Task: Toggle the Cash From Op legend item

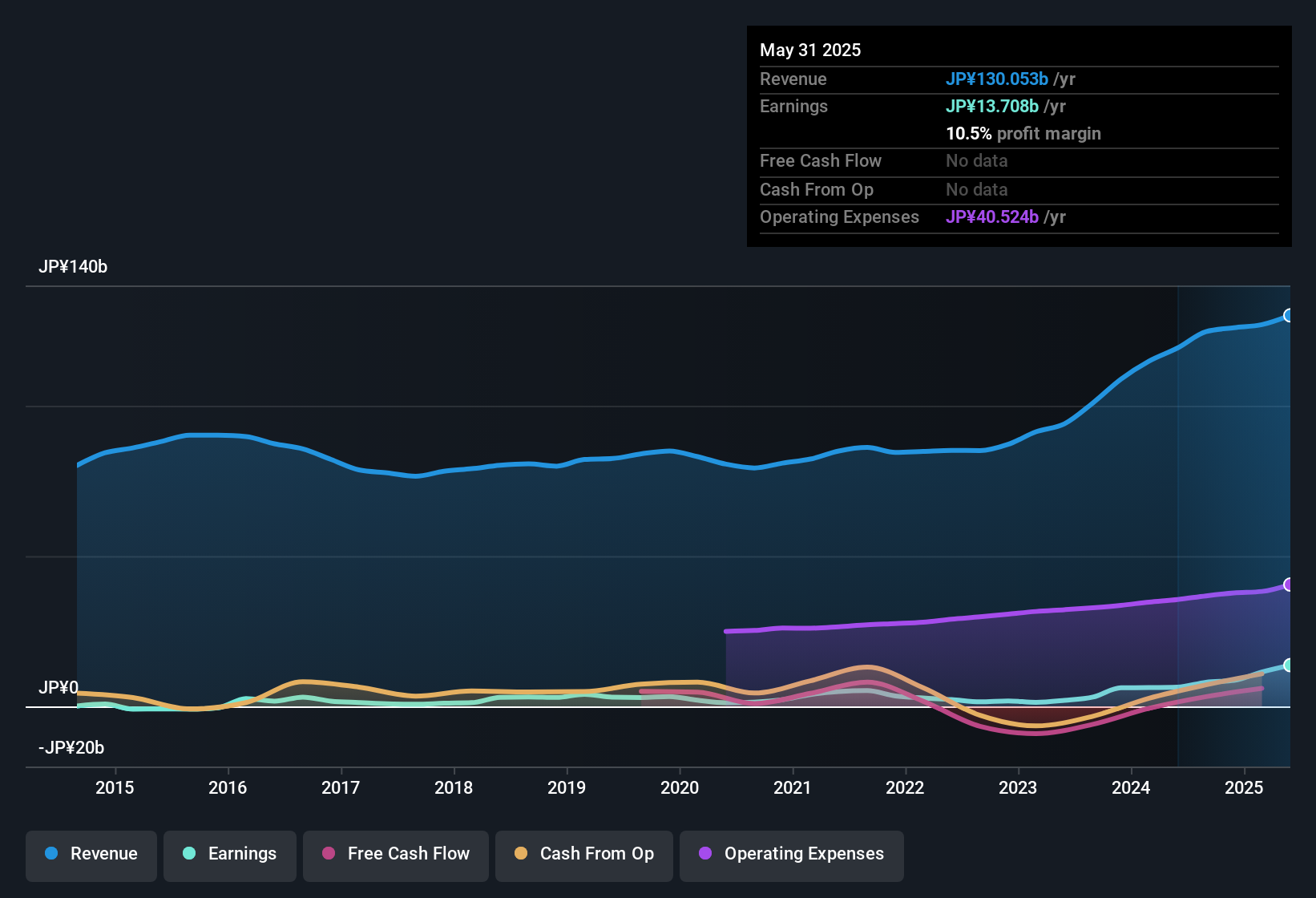Action: point(584,854)
